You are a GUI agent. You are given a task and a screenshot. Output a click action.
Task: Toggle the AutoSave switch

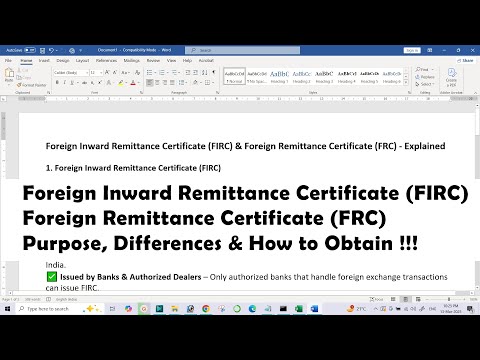tap(30, 50)
